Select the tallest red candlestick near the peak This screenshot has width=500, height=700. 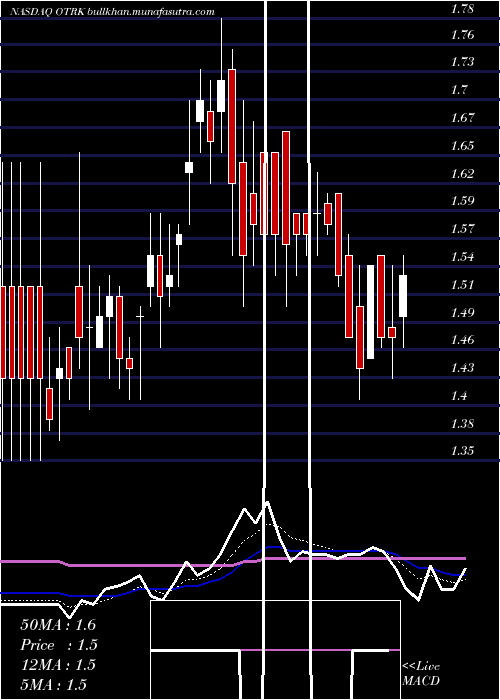pos(232,126)
